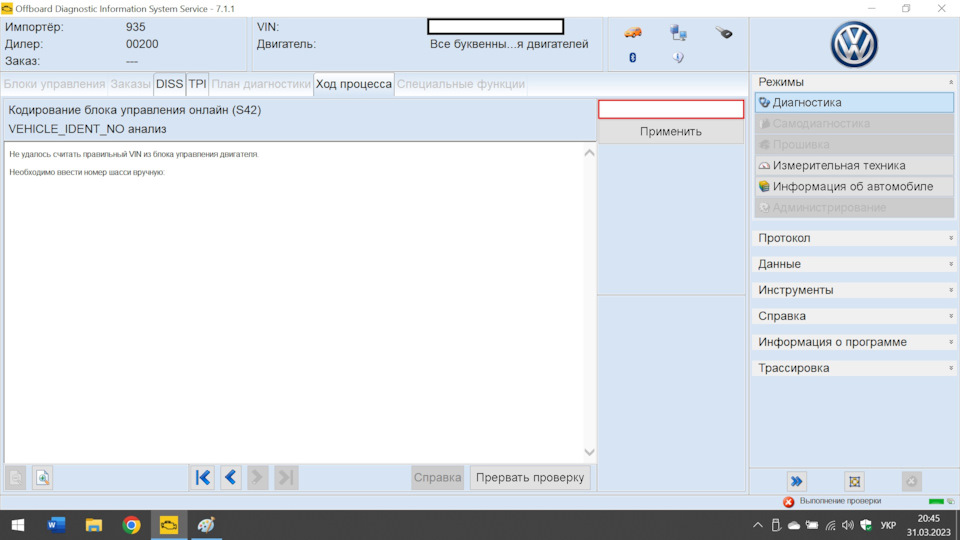Click the red-bordered chassis number input field
This screenshot has width=960, height=540.
(x=671, y=109)
